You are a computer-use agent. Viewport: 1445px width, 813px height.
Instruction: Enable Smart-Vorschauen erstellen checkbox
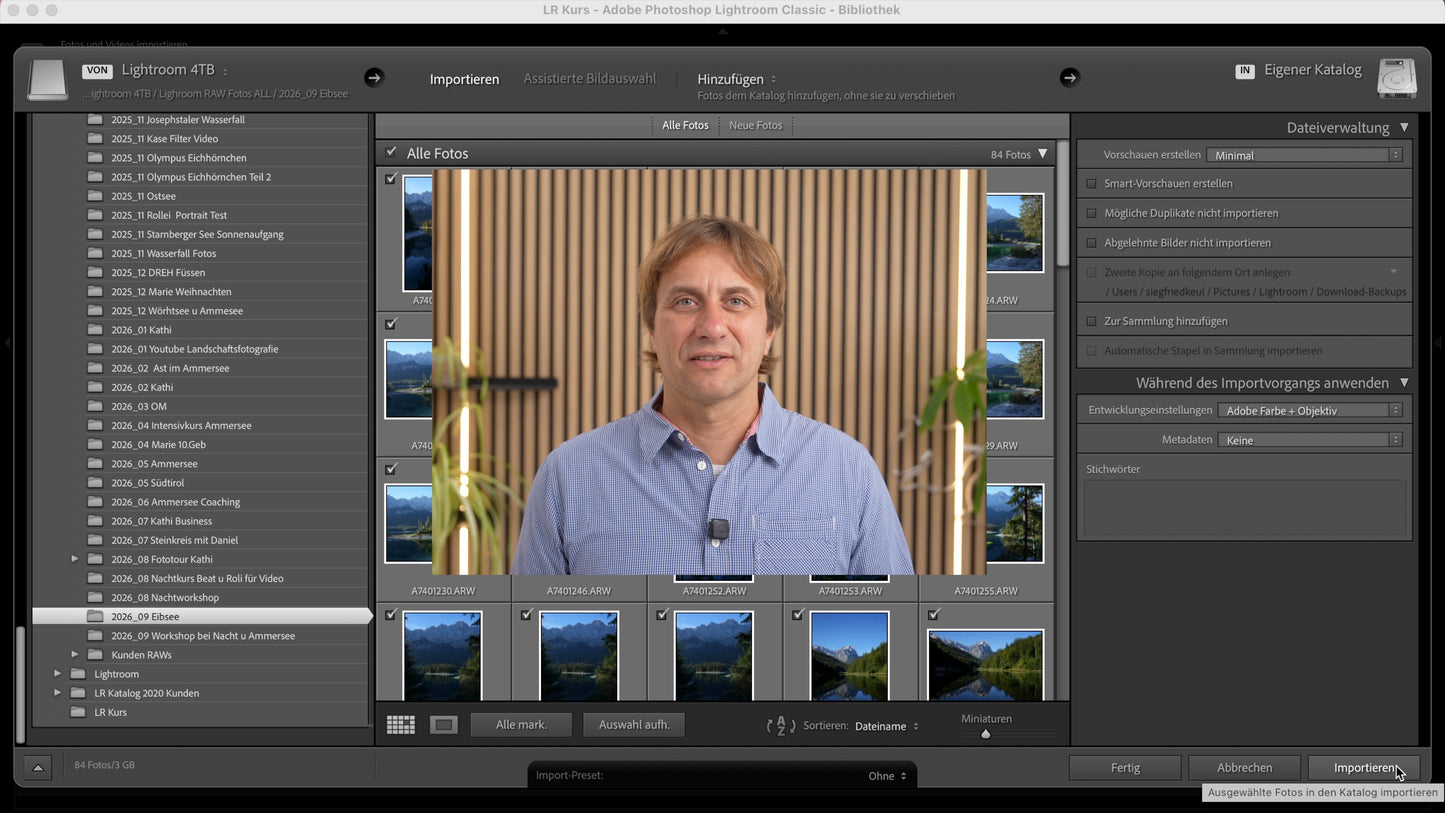point(1092,184)
